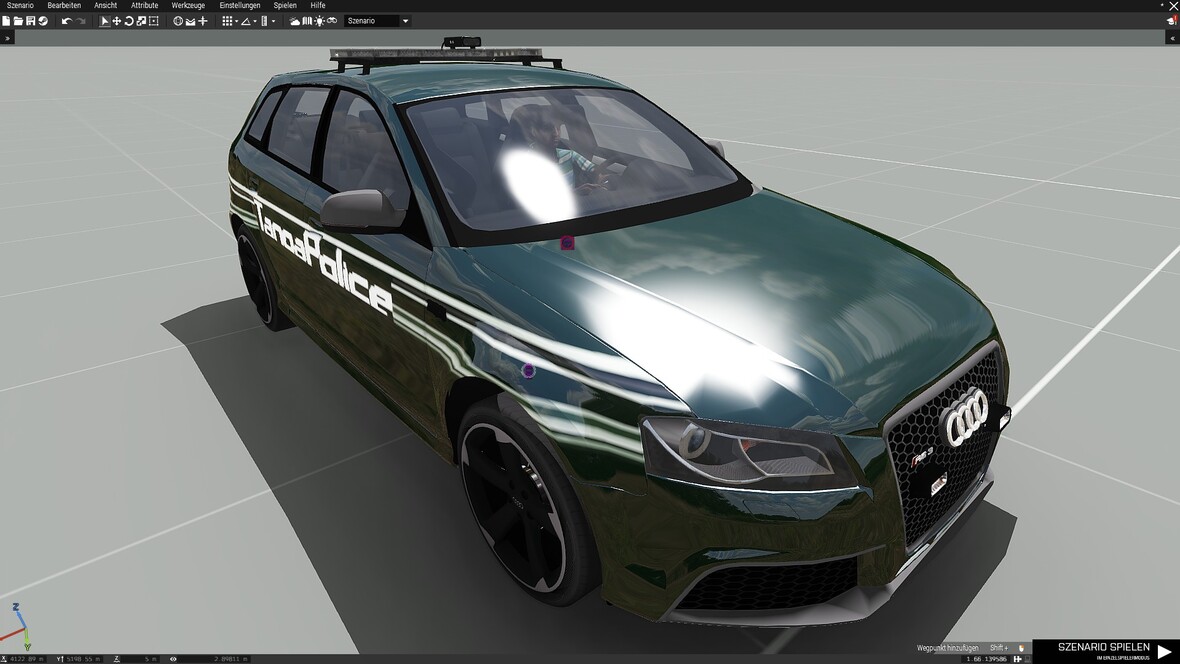1180x664 pixels.
Task: Toggle the rotation angle snapping icon
Action: tap(245, 21)
